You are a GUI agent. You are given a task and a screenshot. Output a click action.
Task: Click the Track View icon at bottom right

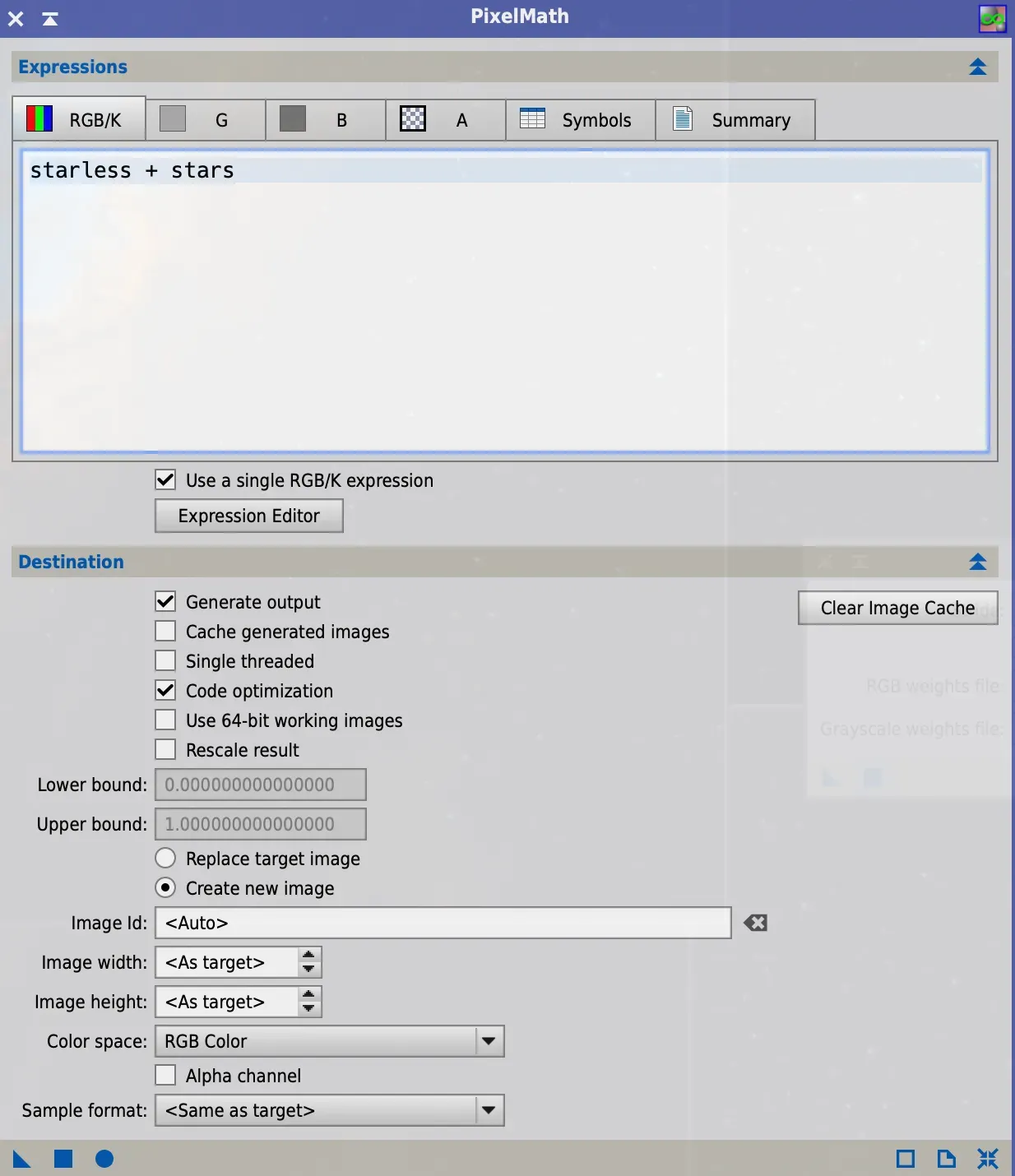point(905,1158)
